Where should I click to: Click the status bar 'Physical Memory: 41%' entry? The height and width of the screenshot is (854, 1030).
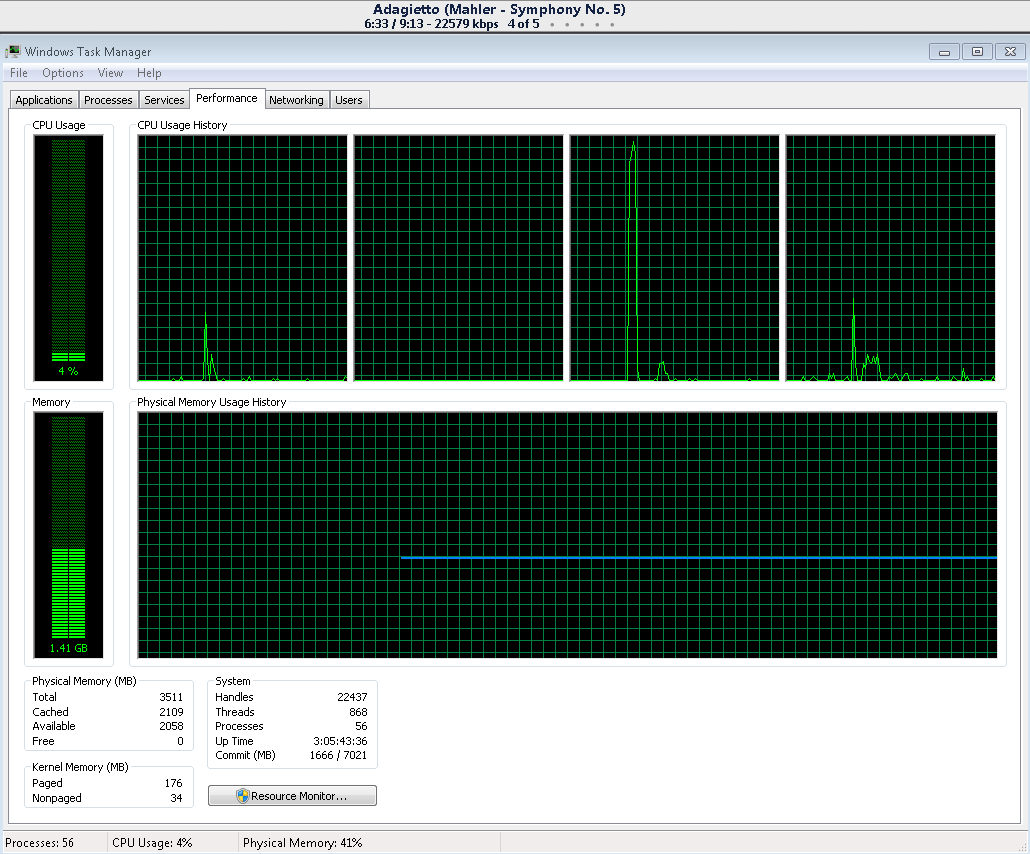coord(303,843)
